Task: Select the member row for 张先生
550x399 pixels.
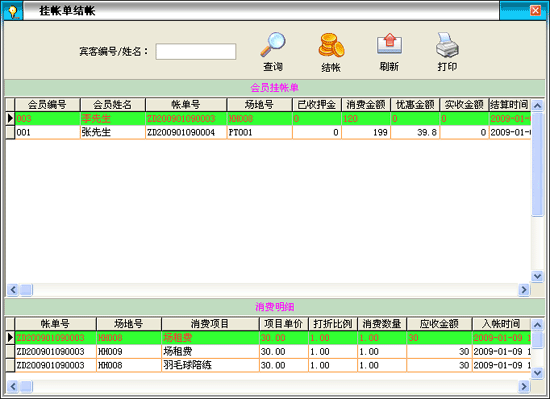Action: point(268,133)
